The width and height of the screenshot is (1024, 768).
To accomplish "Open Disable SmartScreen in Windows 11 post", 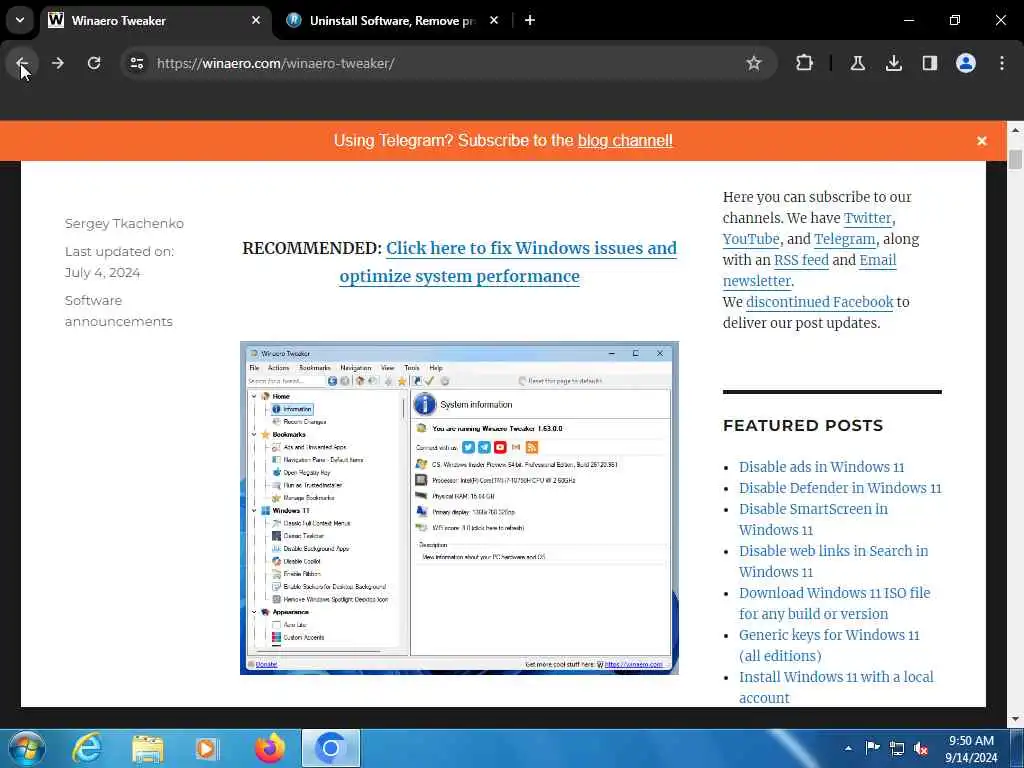I will [813, 519].
